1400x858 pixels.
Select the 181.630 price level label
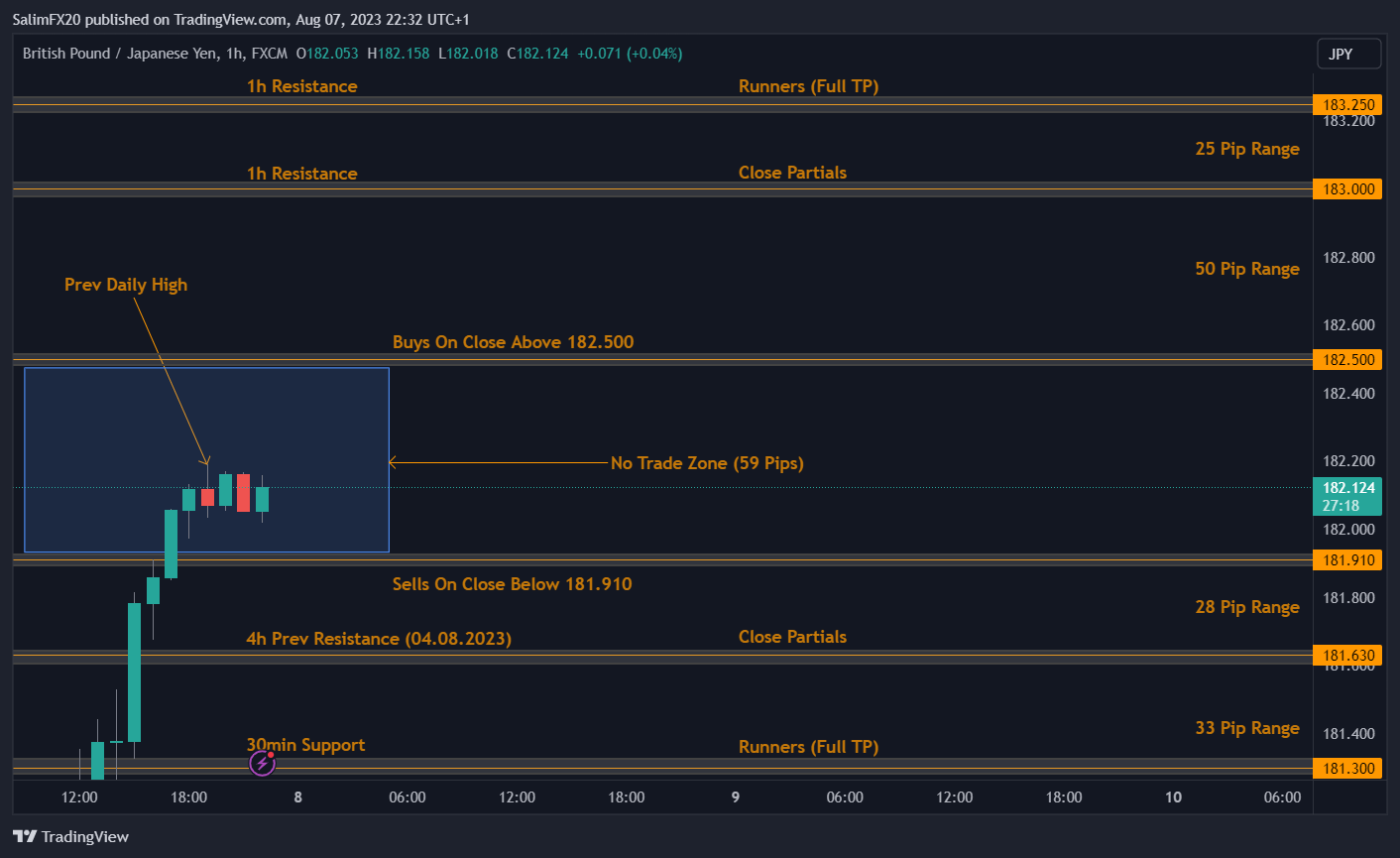(x=1347, y=656)
